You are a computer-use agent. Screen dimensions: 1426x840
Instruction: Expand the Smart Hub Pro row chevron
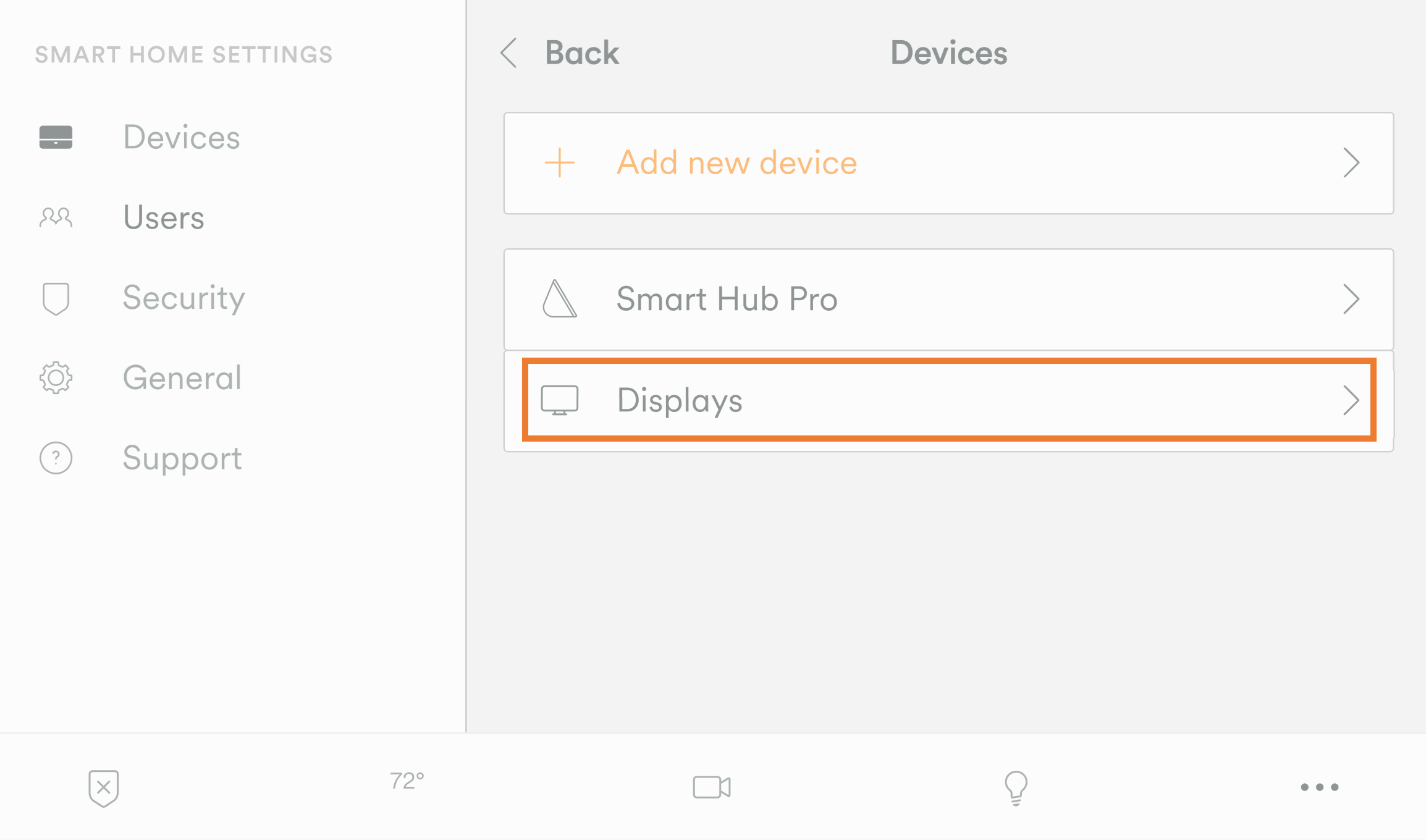(1352, 299)
